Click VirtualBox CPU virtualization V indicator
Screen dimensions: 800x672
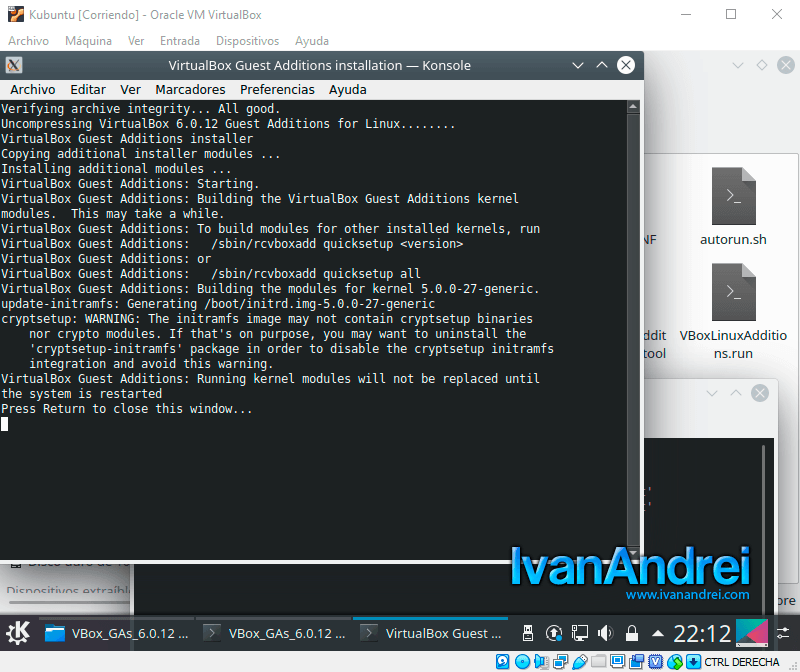click(656, 662)
